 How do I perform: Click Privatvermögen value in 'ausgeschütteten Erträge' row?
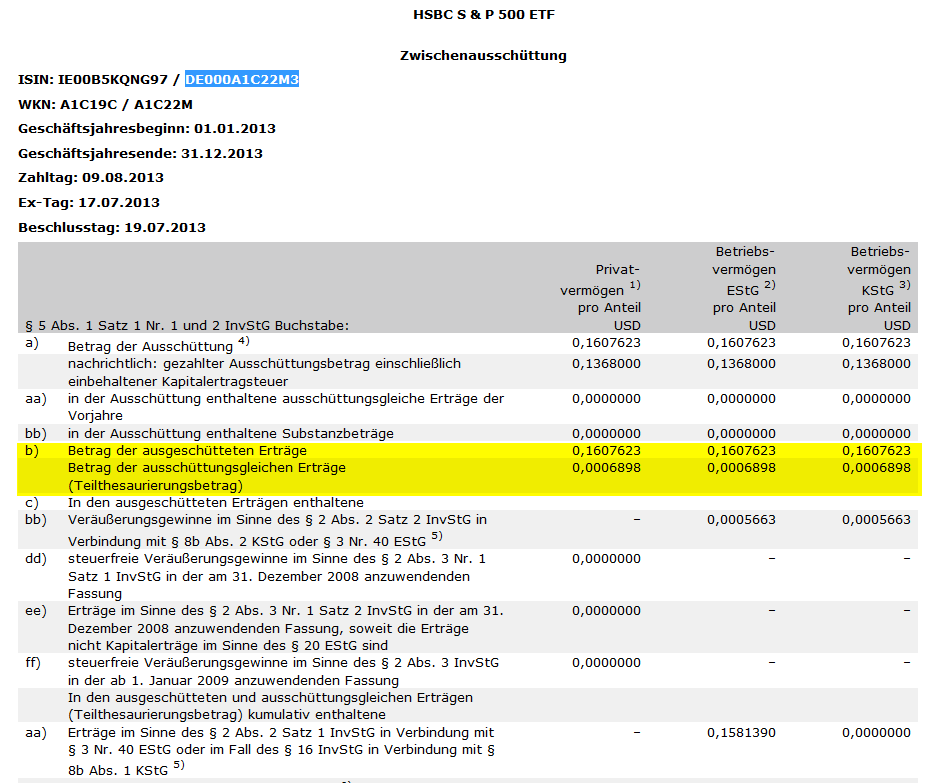pyautogui.click(x=606, y=451)
